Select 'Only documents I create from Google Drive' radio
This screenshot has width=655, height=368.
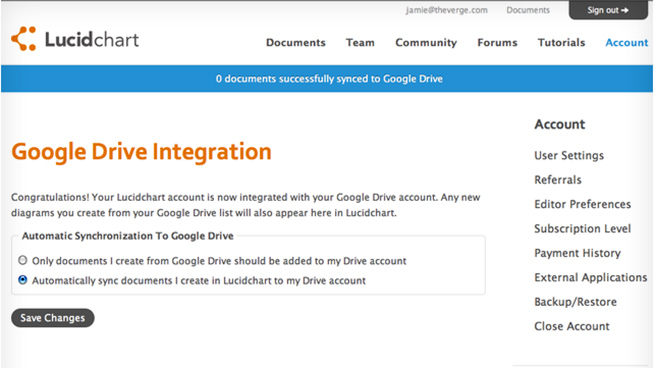point(23,260)
